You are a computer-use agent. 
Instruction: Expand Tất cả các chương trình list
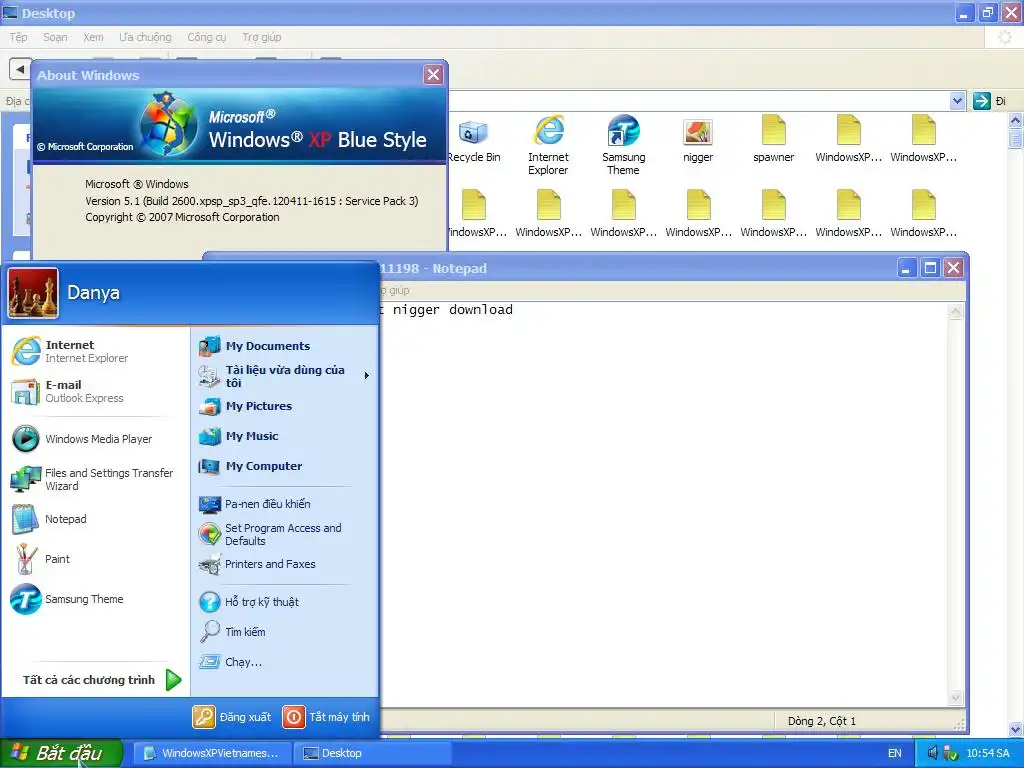coord(102,680)
